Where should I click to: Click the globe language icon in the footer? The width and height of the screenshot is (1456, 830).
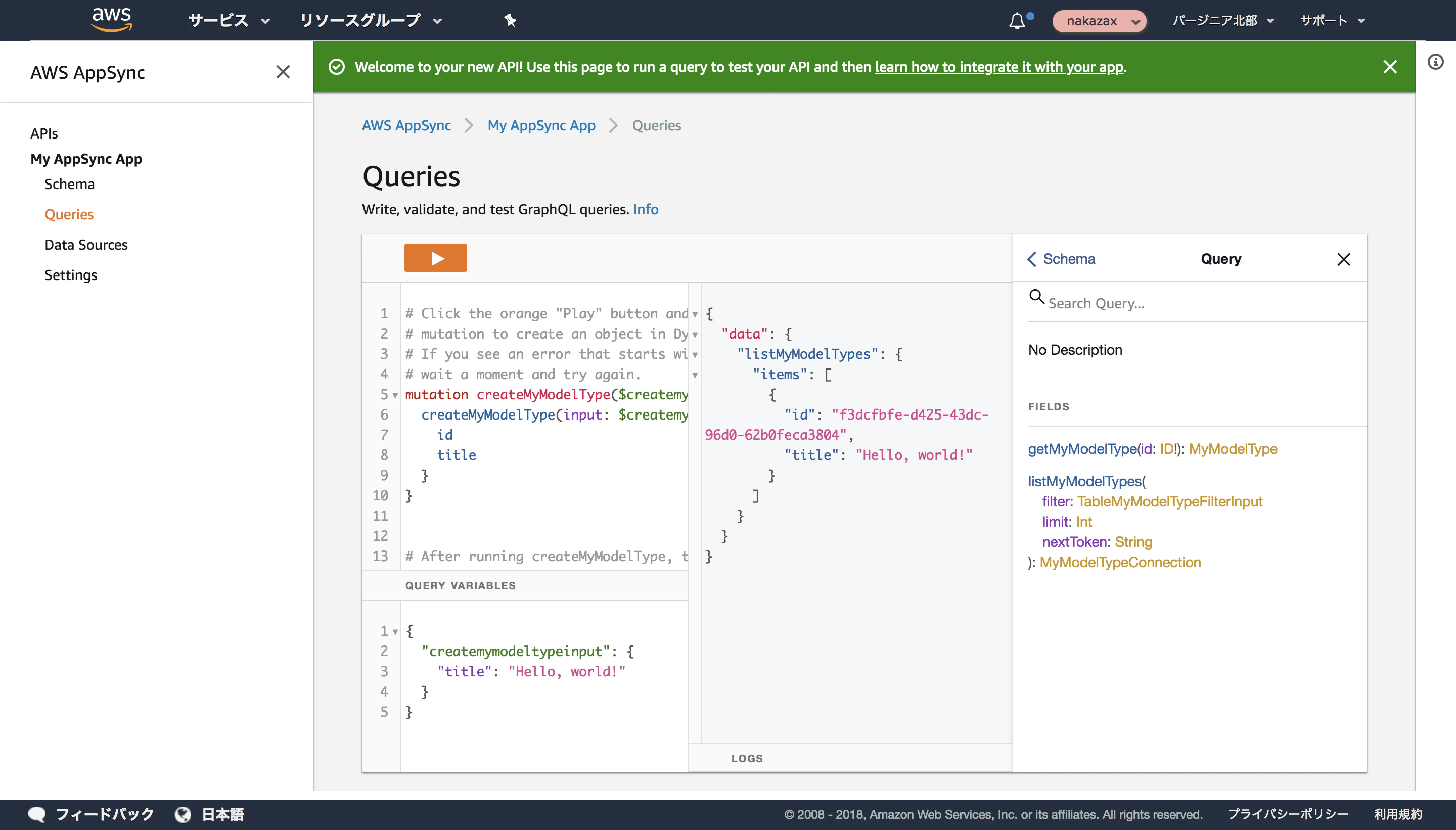[x=183, y=814]
